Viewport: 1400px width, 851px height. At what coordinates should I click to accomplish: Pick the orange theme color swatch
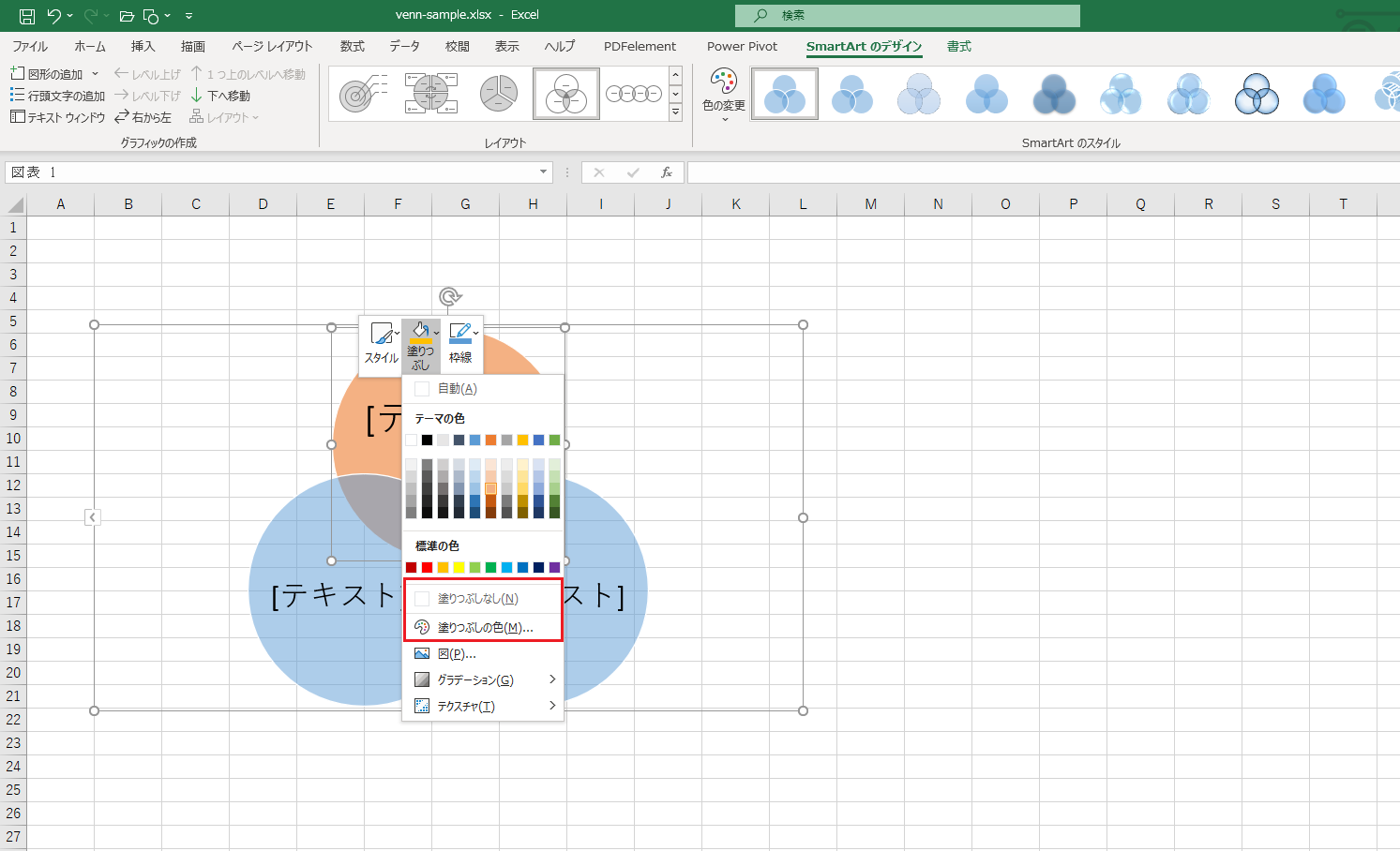pos(489,440)
